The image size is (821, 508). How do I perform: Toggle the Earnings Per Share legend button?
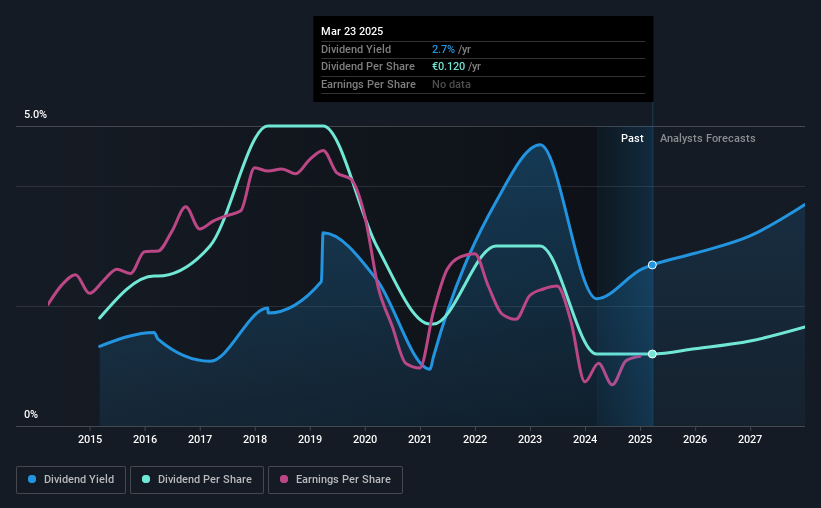coord(335,480)
